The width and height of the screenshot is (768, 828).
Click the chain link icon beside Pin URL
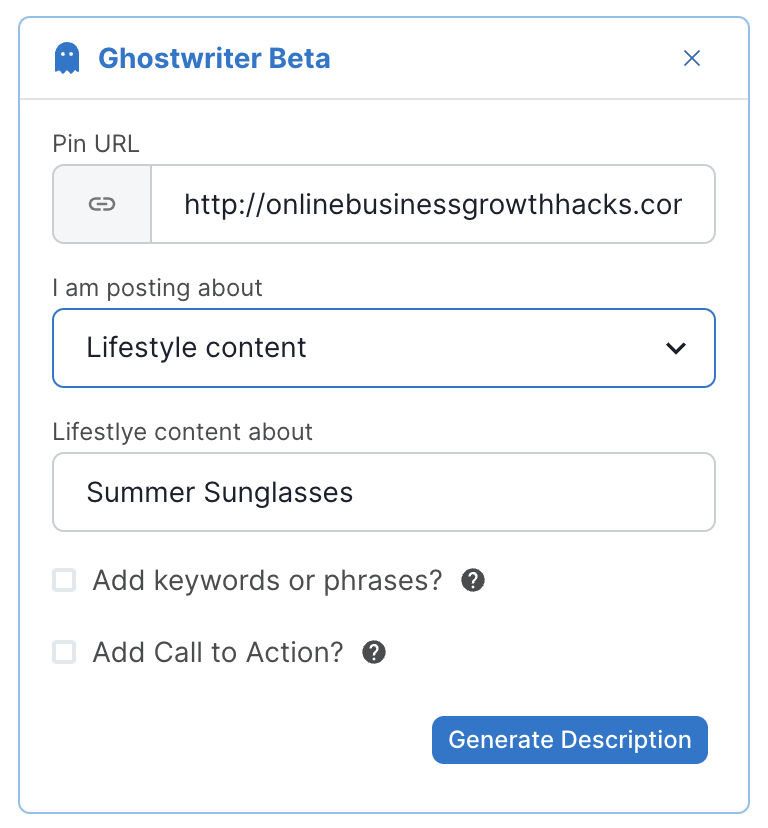point(101,204)
